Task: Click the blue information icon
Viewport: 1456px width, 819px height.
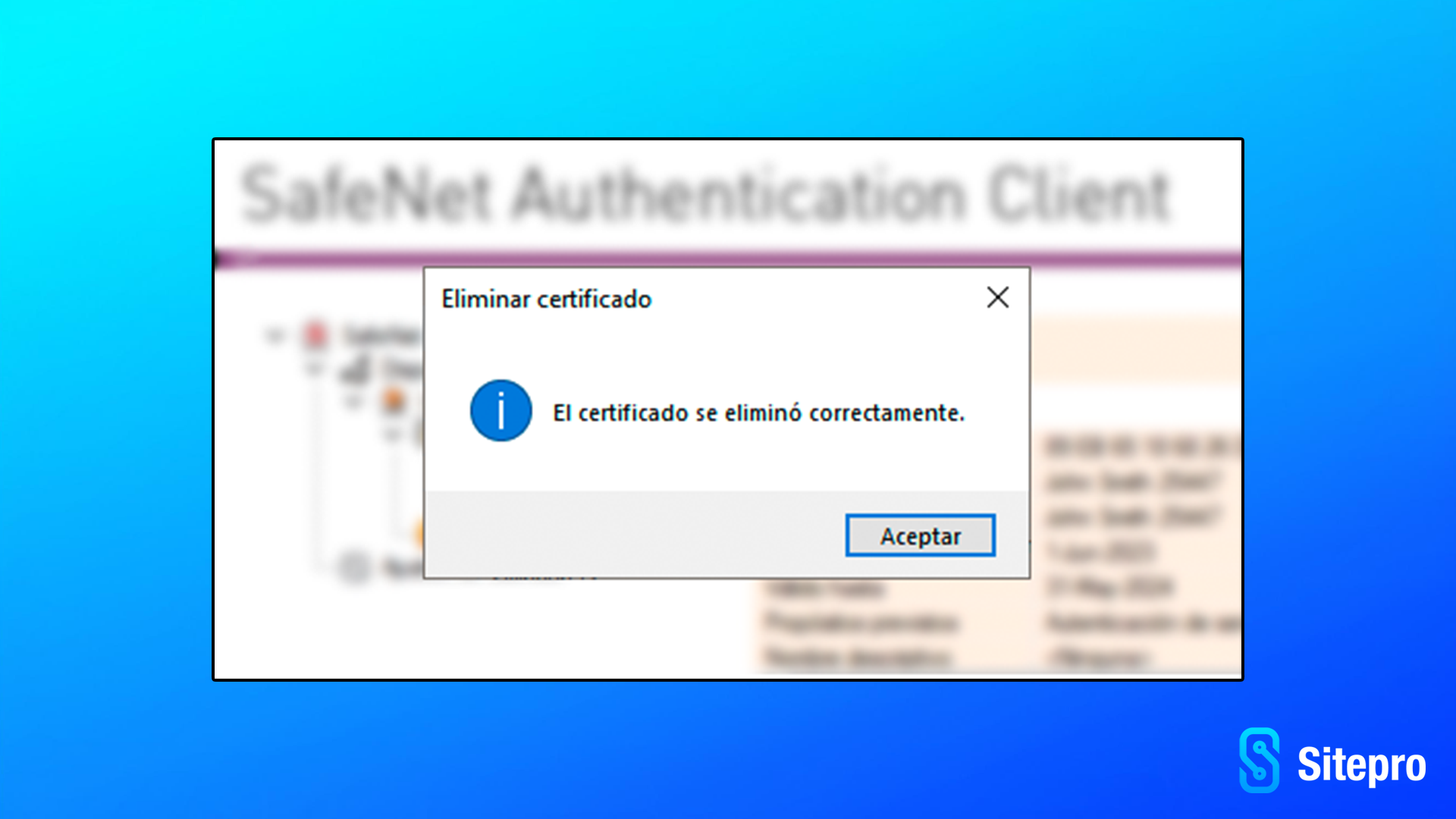Action: point(500,410)
